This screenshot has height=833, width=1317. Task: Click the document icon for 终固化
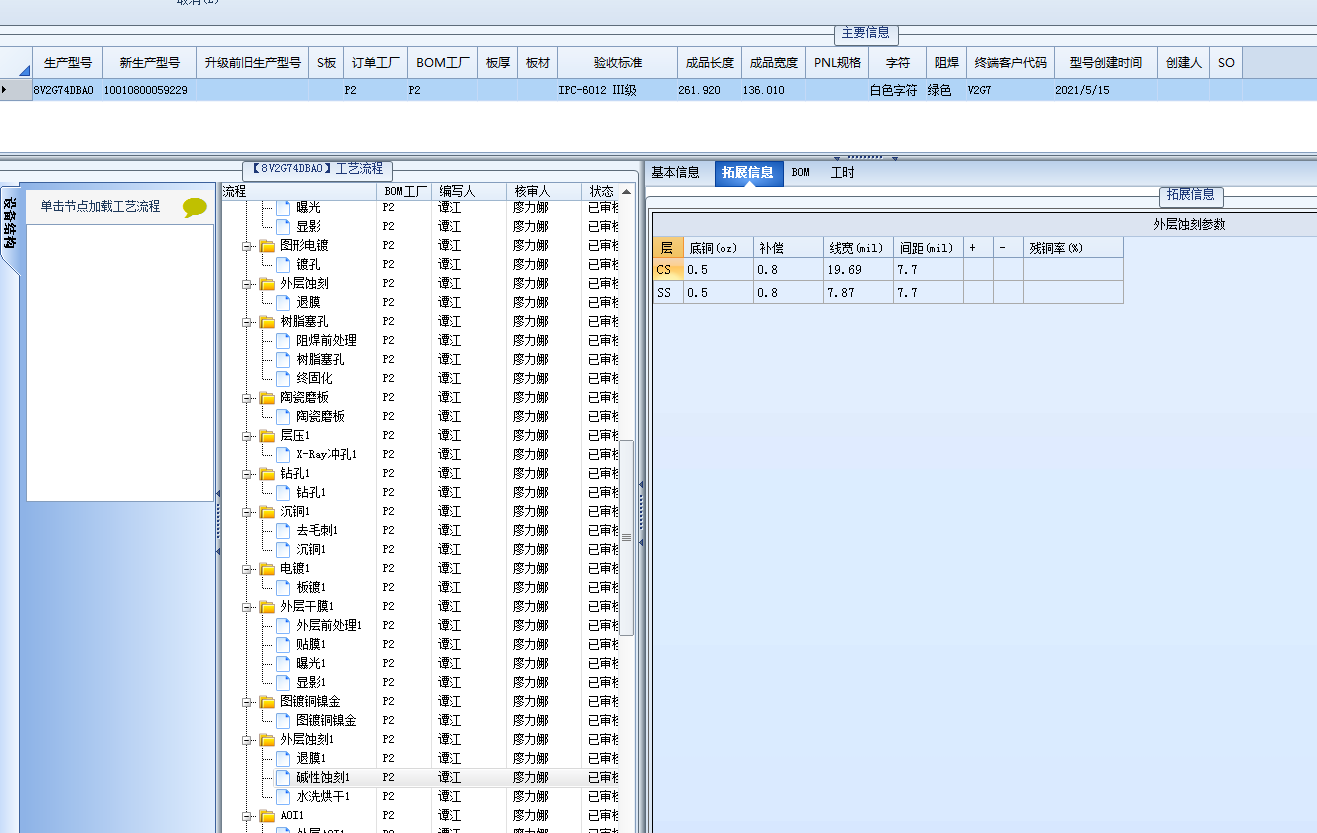(x=283, y=378)
